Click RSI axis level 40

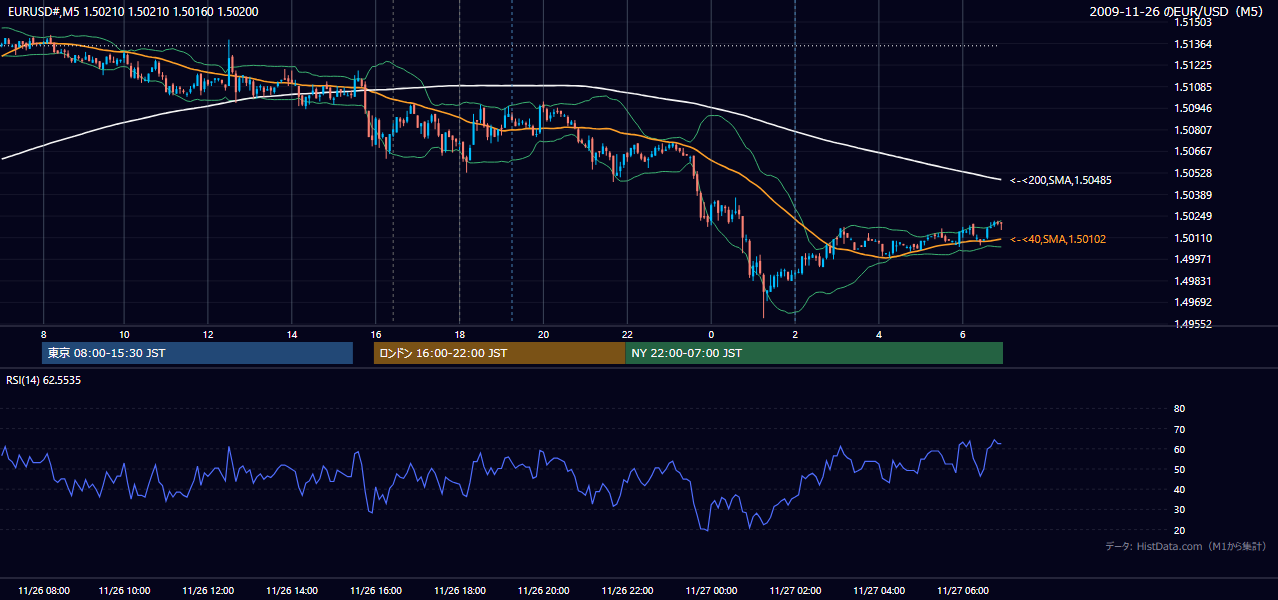(1179, 490)
